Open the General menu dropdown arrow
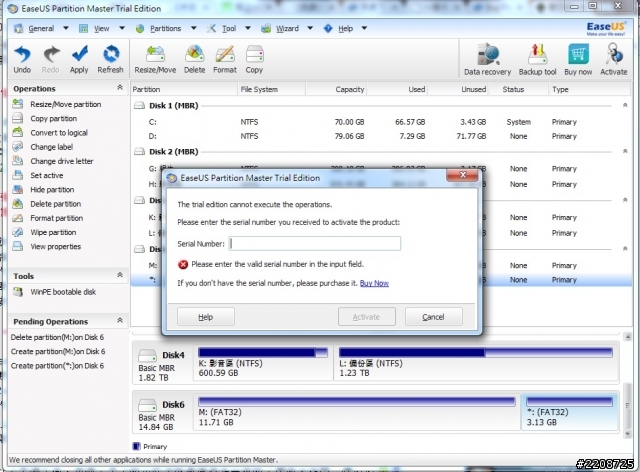Viewport: 640px width, 472px height. pyautogui.click(x=66, y=28)
